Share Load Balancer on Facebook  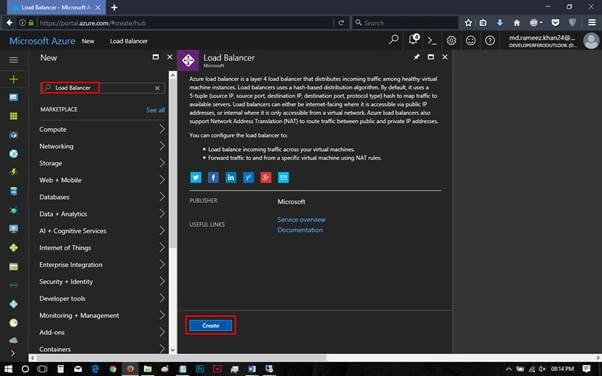213,177
